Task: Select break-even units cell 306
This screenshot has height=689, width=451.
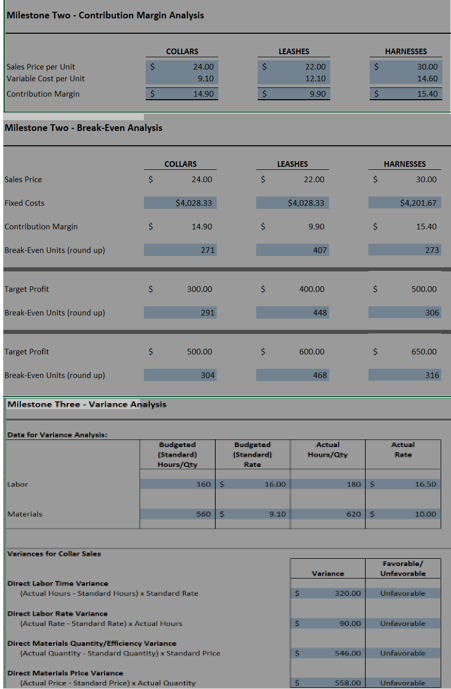Action: (x=404, y=313)
